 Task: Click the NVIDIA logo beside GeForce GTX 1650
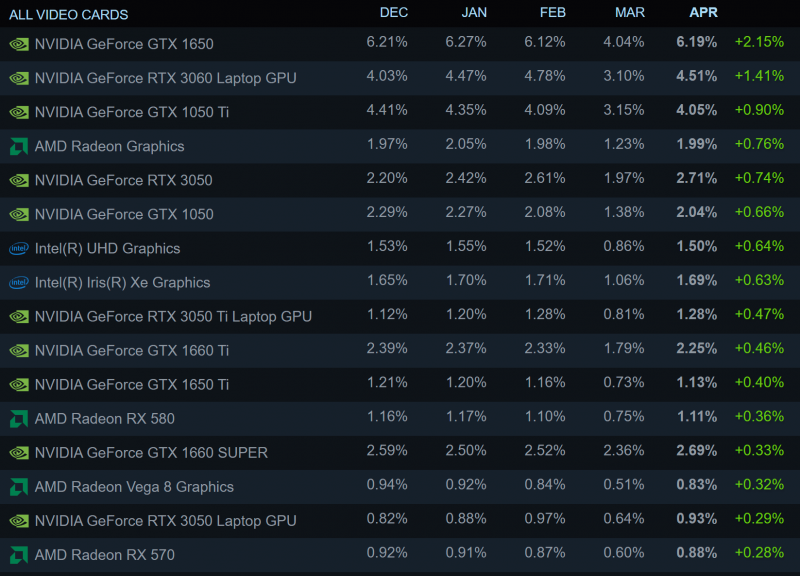pyautogui.click(x=18, y=44)
